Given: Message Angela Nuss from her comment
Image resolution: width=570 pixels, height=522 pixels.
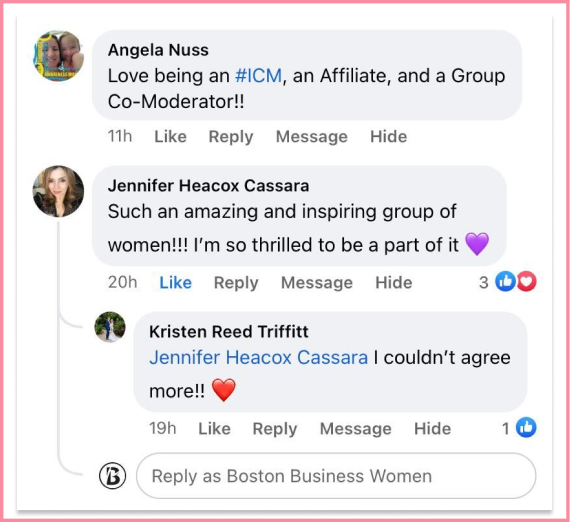Looking at the screenshot, I should (312, 137).
